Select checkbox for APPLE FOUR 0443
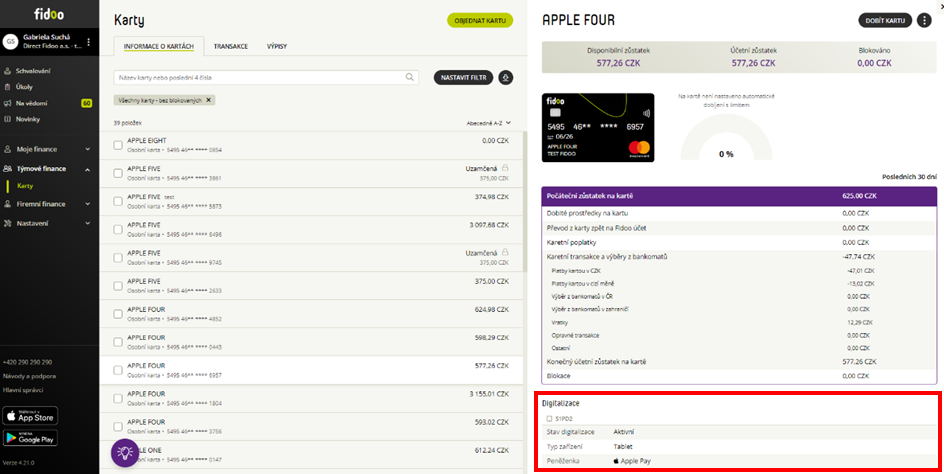This screenshot has width=944, height=474. click(118, 342)
